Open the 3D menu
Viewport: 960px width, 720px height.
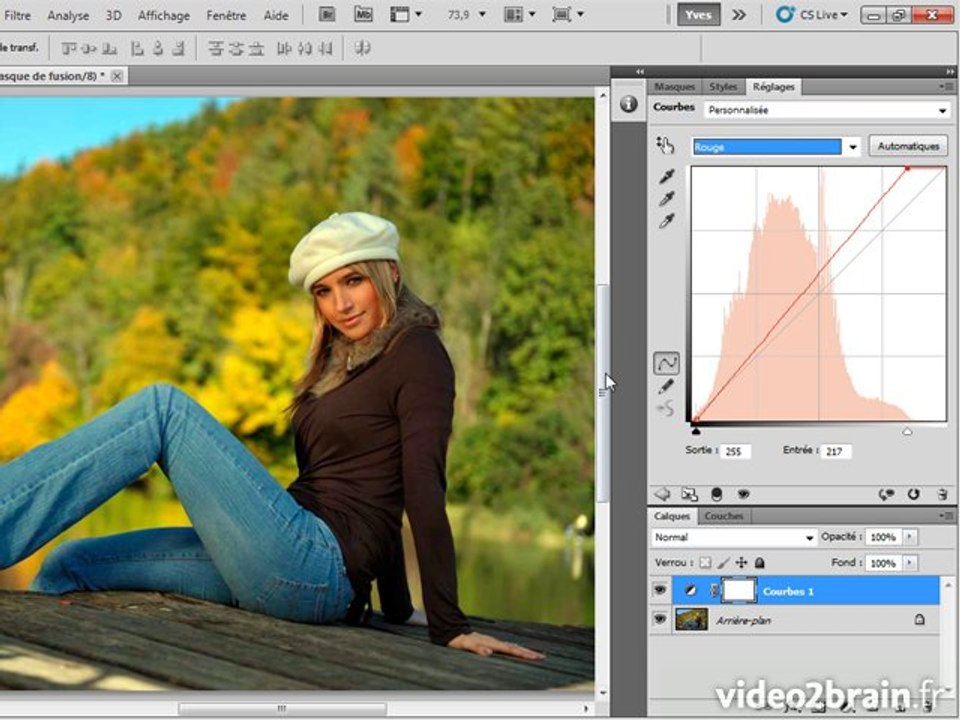click(x=113, y=15)
